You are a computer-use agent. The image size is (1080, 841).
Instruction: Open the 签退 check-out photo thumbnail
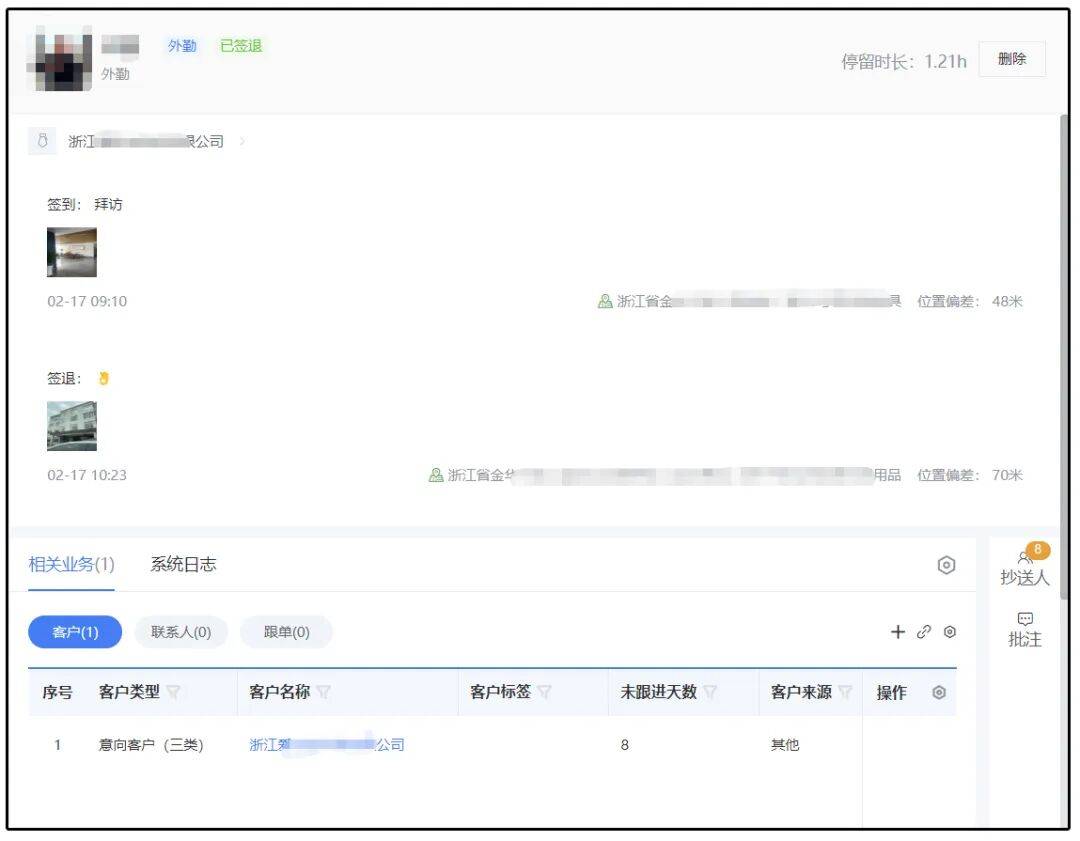[72, 426]
